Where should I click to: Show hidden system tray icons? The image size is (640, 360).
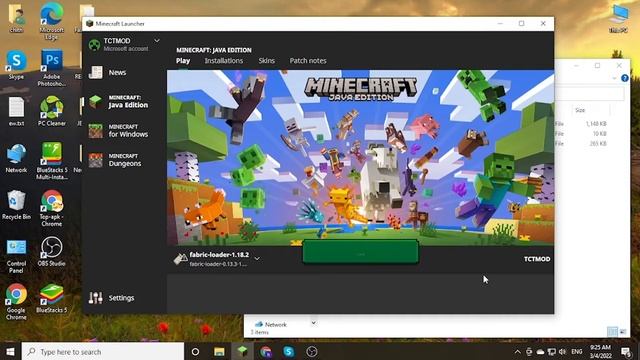pos(518,351)
